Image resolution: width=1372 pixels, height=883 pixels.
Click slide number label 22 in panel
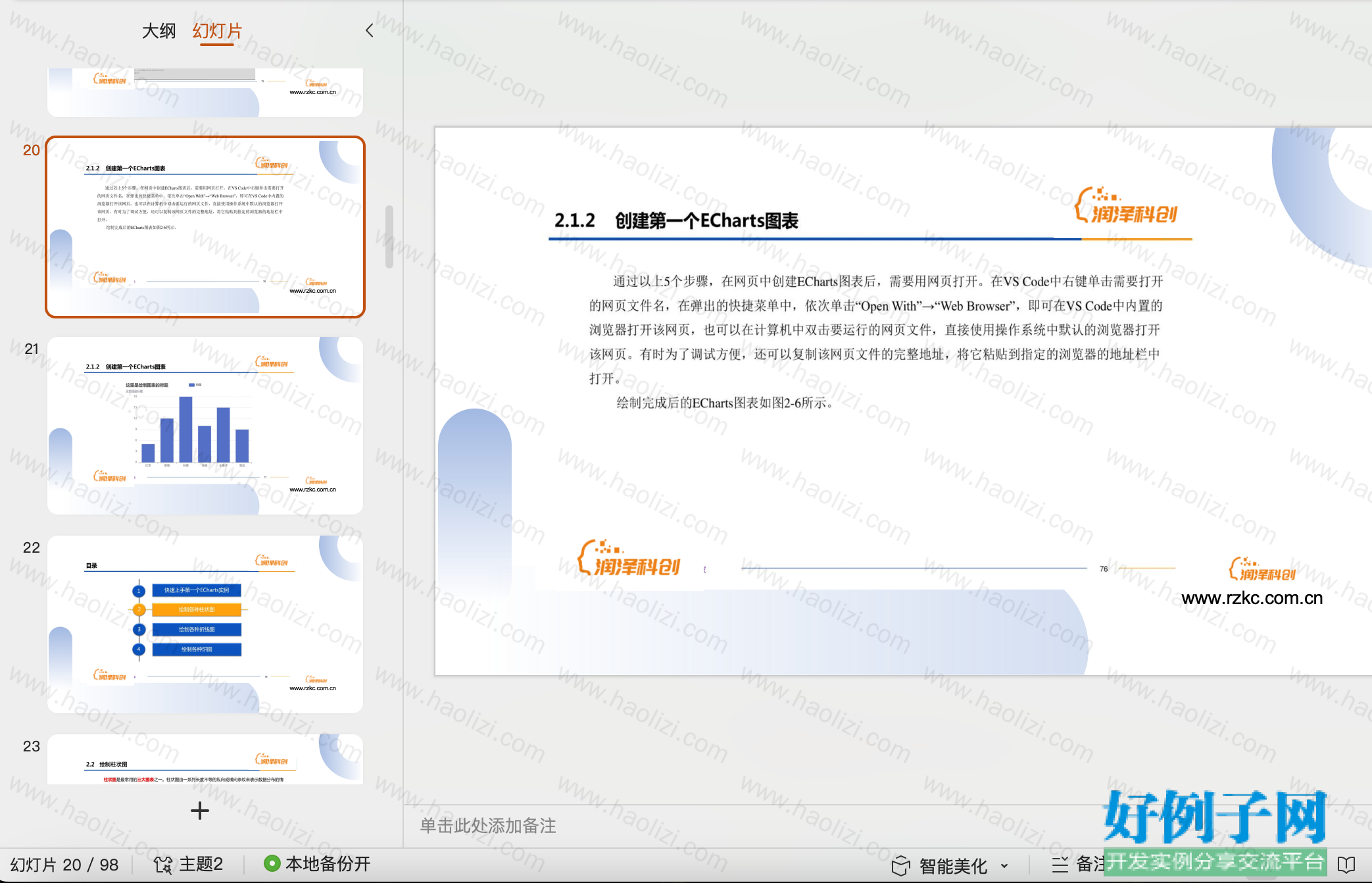coord(32,547)
